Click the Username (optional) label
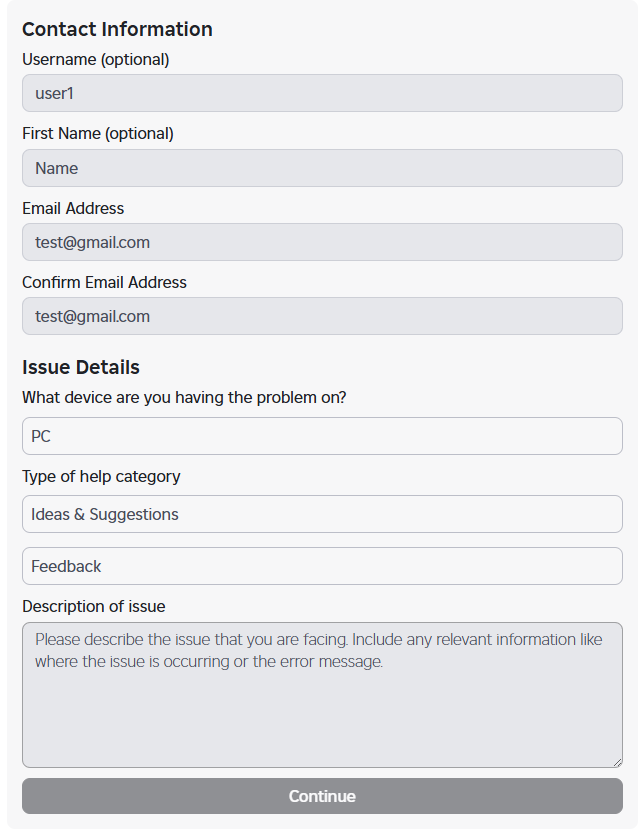The width and height of the screenshot is (643, 838). (96, 60)
